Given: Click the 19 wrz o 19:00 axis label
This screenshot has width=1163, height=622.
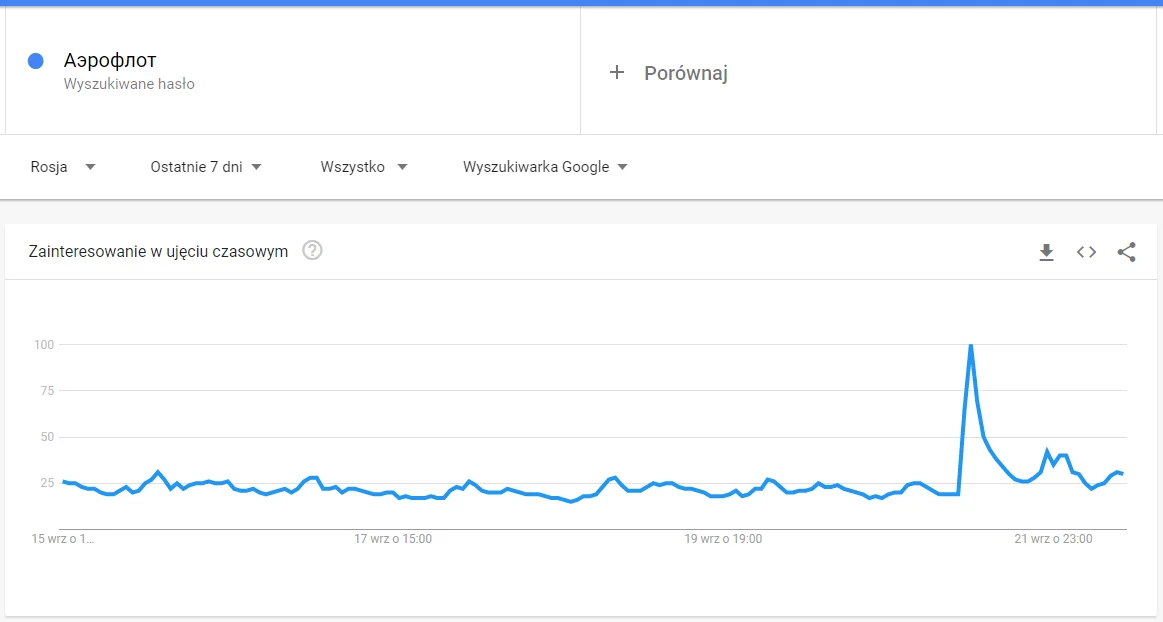Looking at the screenshot, I should click(723, 539).
